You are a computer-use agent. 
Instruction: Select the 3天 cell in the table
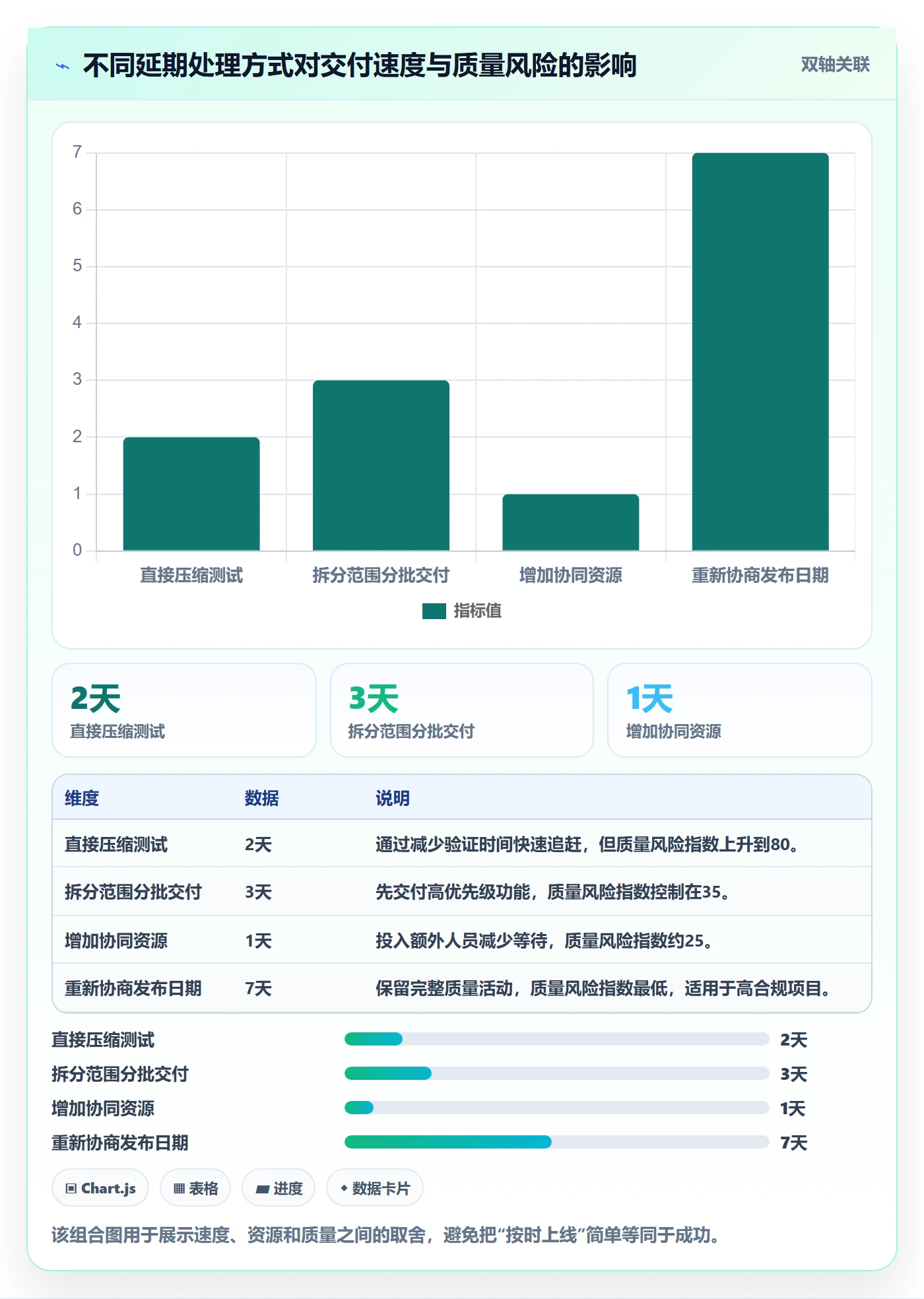pyautogui.click(x=258, y=892)
